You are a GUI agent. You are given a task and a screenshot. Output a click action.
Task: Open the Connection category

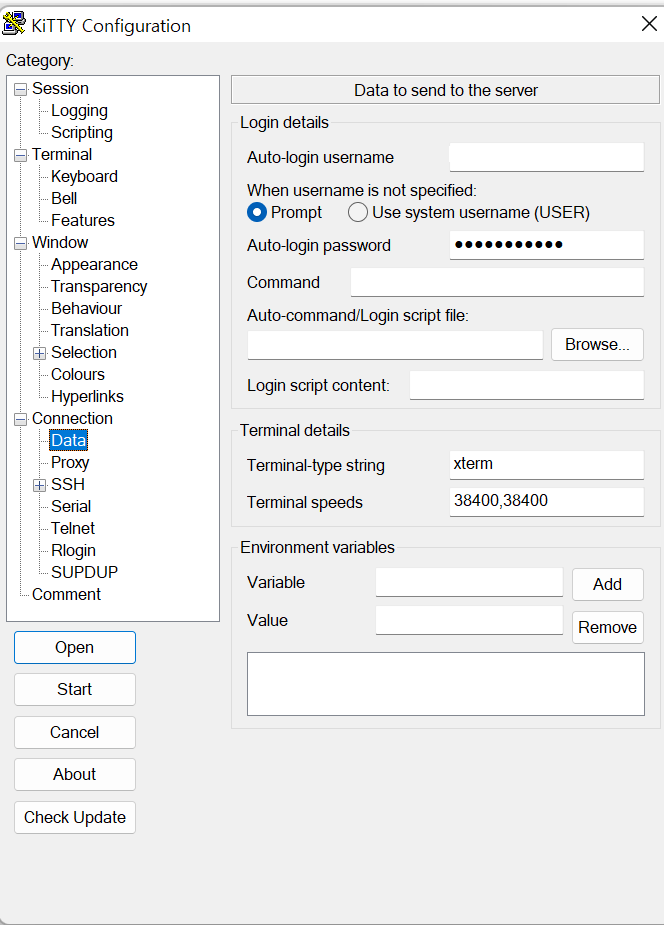click(72, 418)
